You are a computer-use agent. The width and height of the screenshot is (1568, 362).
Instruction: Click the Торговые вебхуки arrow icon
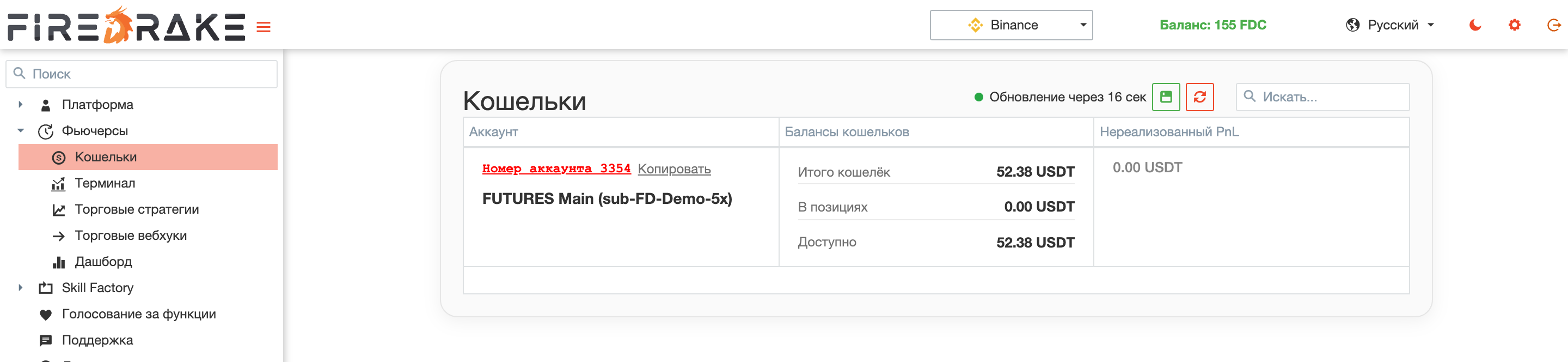pos(58,236)
